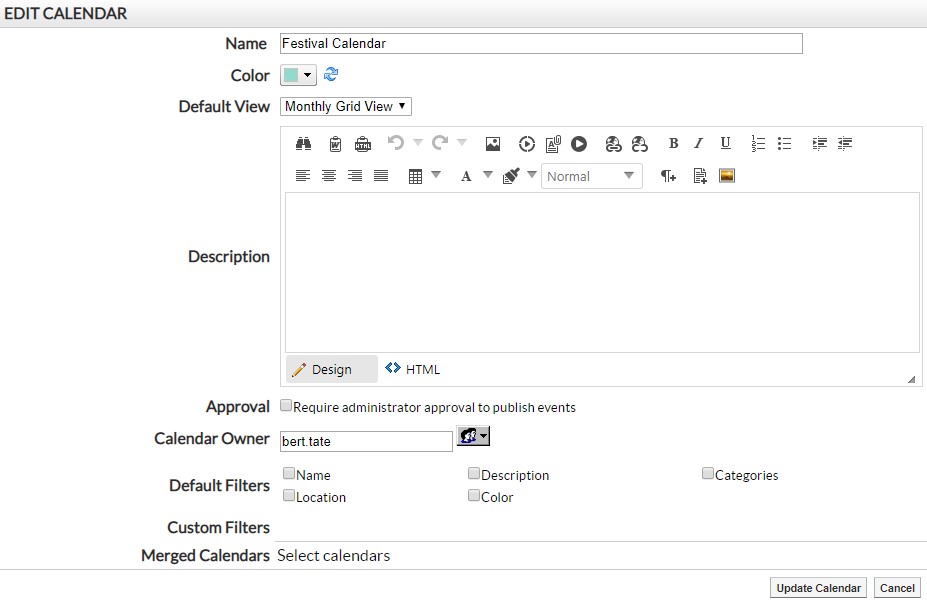The height and width of the screenshot is (604, 927).
Task: Click the numbered list icon
Action: (x=758, y=143)
